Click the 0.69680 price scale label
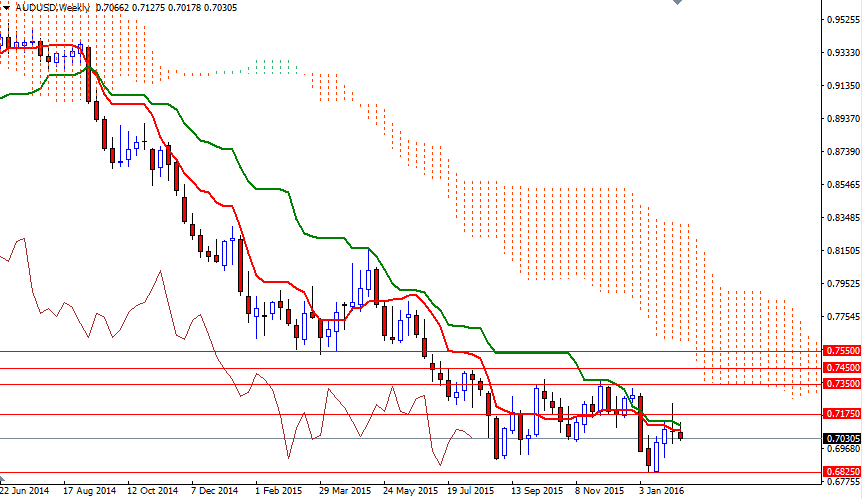This screenshot has width=862, height=499. [x=843, y=448]
